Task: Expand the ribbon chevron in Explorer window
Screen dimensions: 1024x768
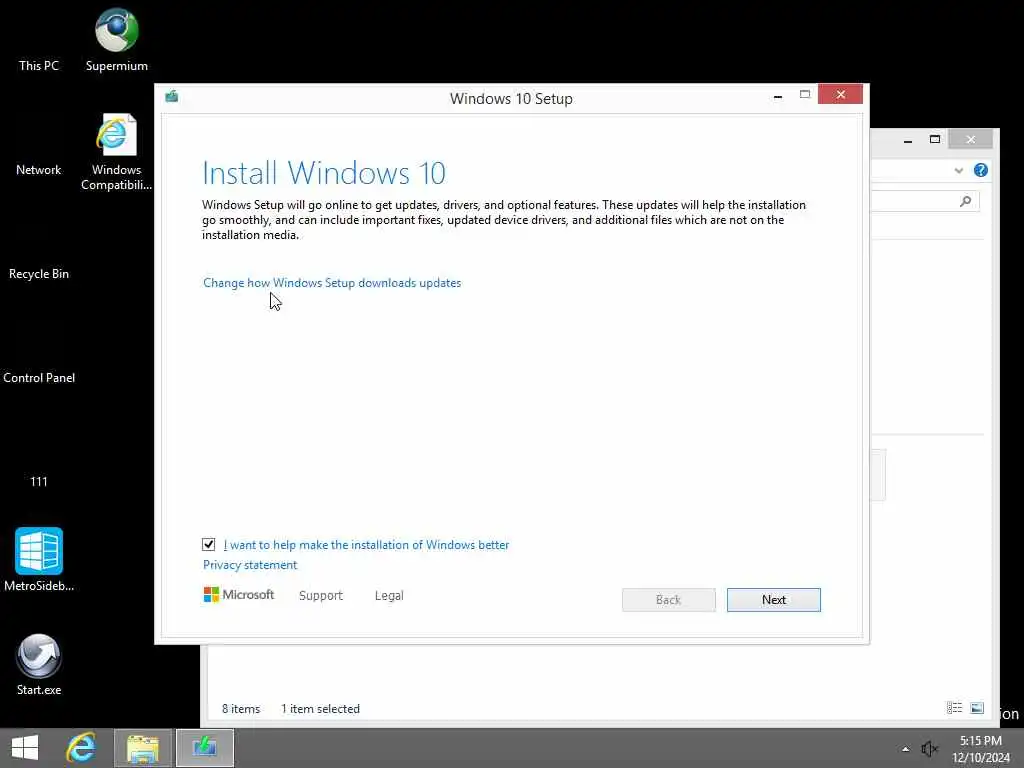Action: 959,170
